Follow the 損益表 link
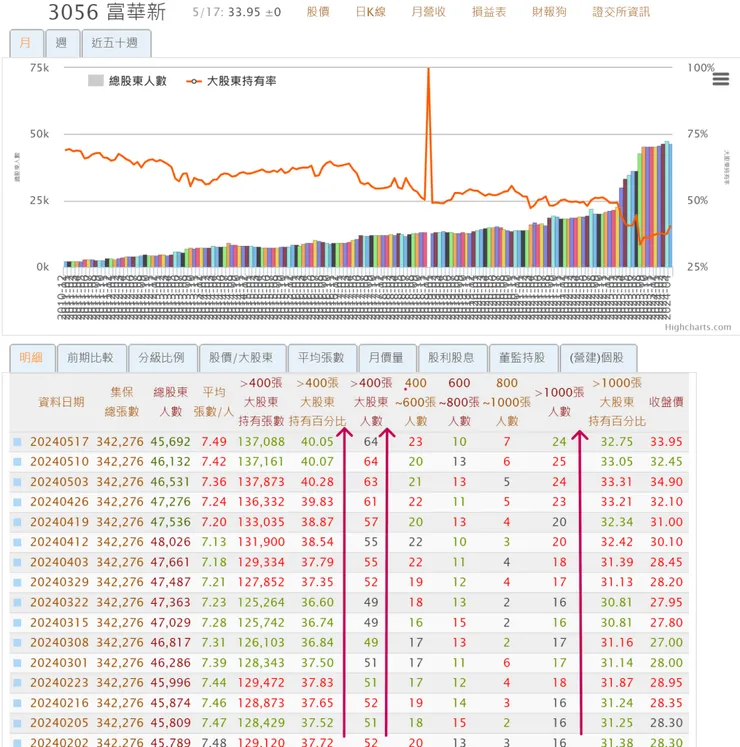The height and width of the screenshot is (747, 740). (x=489, y=12)
